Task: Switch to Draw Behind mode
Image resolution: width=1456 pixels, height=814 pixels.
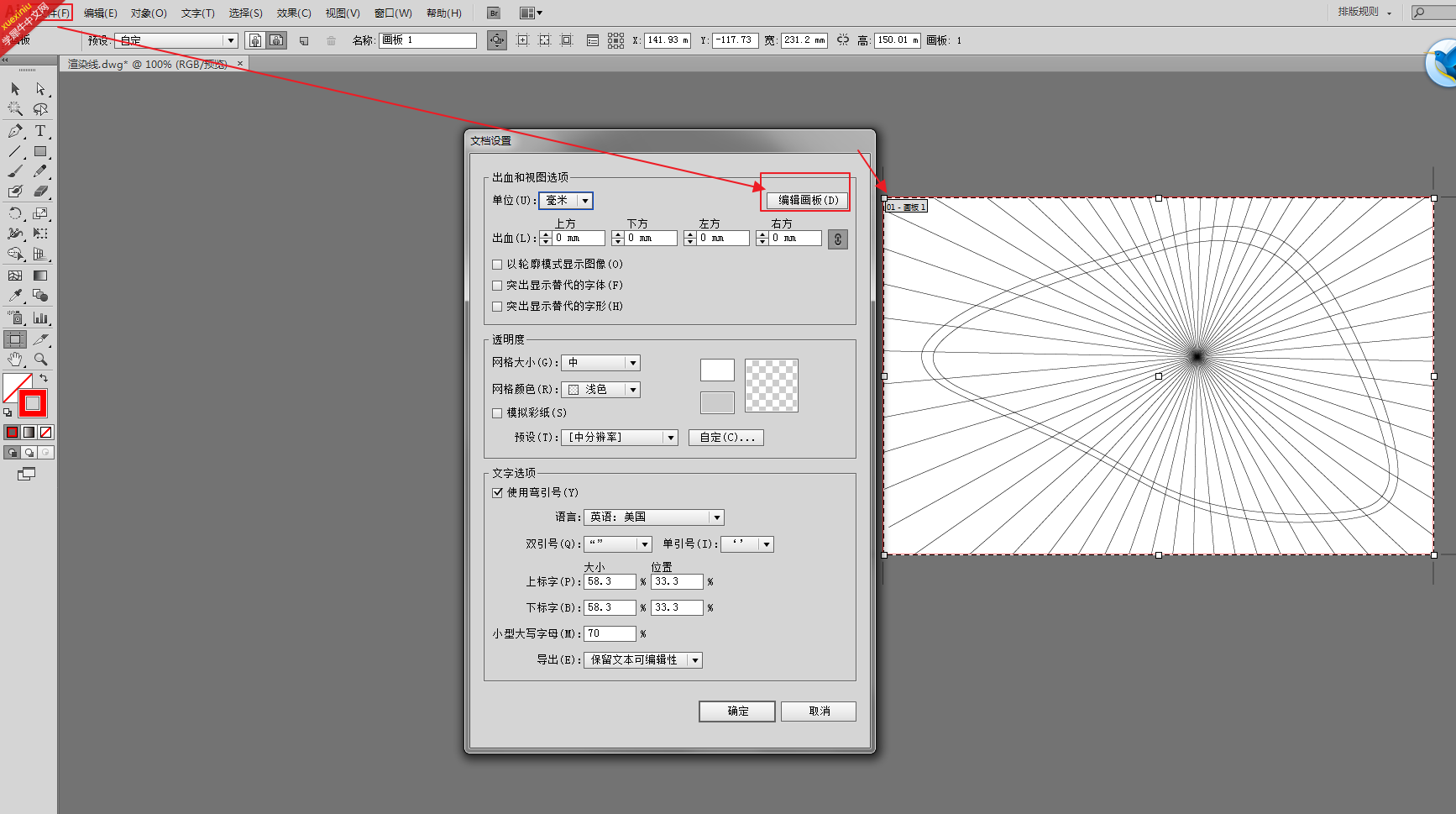Action: click(29, 453)
